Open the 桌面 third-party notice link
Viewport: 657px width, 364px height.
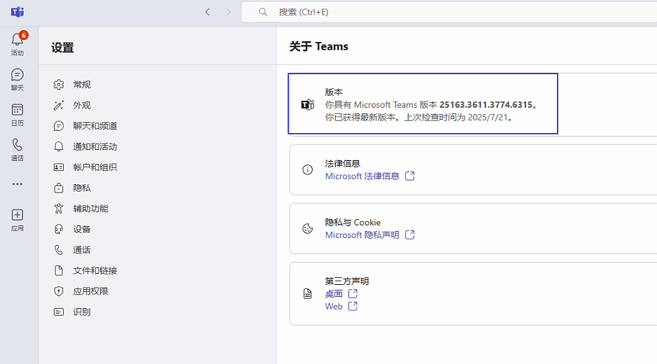334,294
